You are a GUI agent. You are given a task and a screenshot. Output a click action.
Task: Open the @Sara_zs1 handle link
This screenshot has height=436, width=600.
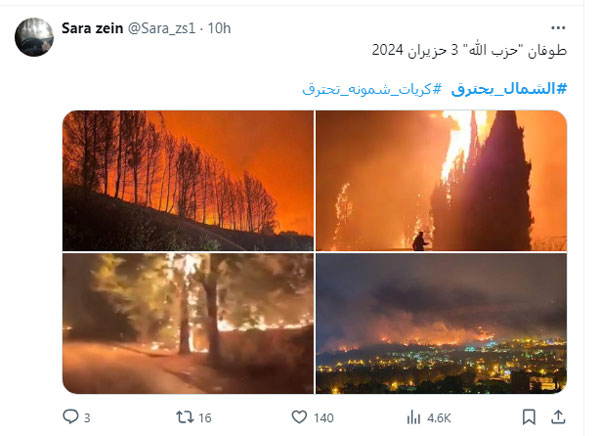click(x=161, y=28)
